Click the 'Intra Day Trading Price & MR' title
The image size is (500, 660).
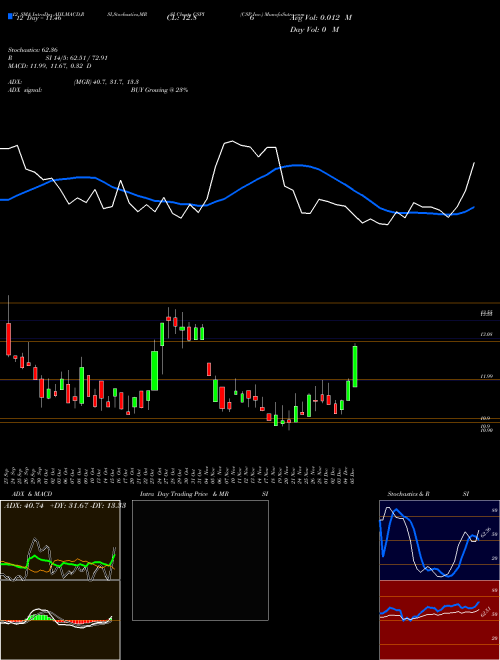click(x=184, y=494)
